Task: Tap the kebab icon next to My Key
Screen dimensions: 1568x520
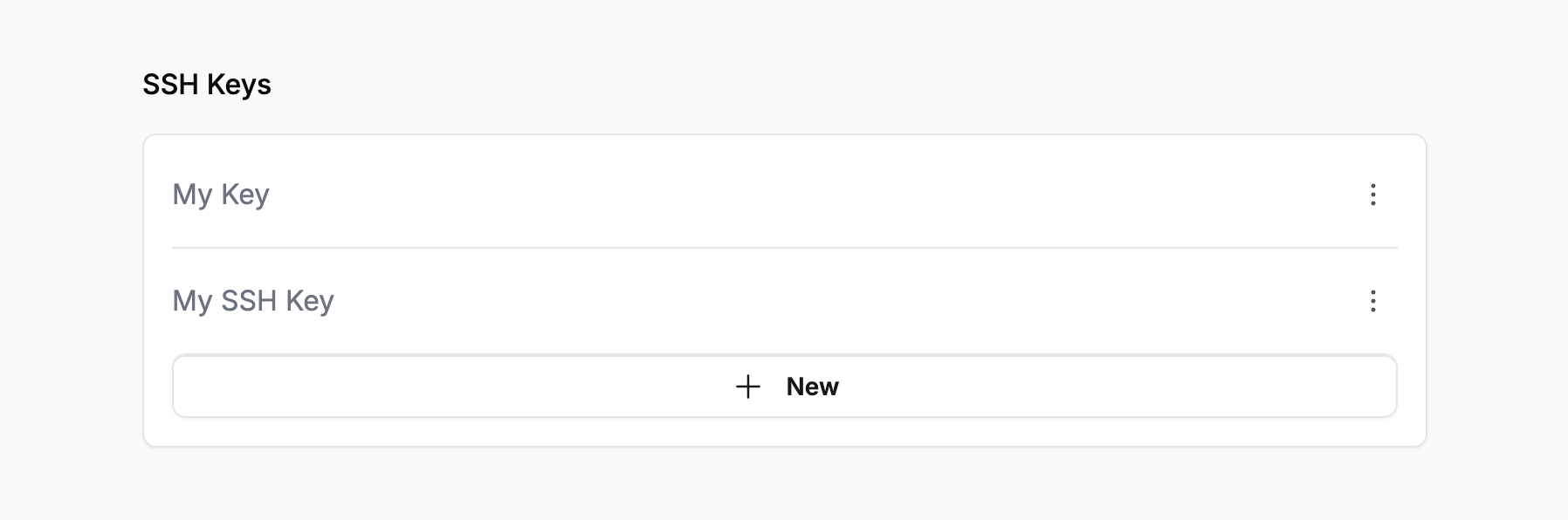Action: click(x=1372, y=195)
